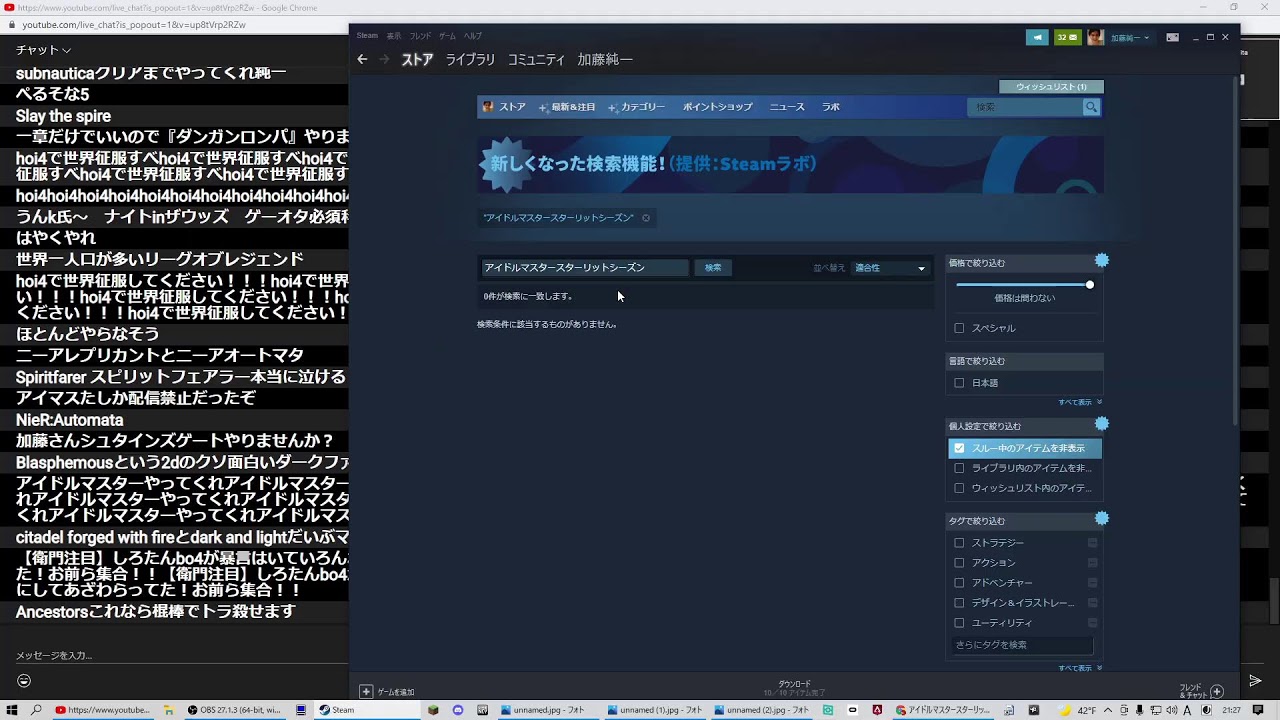Open unnamed (1).jpg photo taskbar item
1280x720 pixels.
coord(655,710)
